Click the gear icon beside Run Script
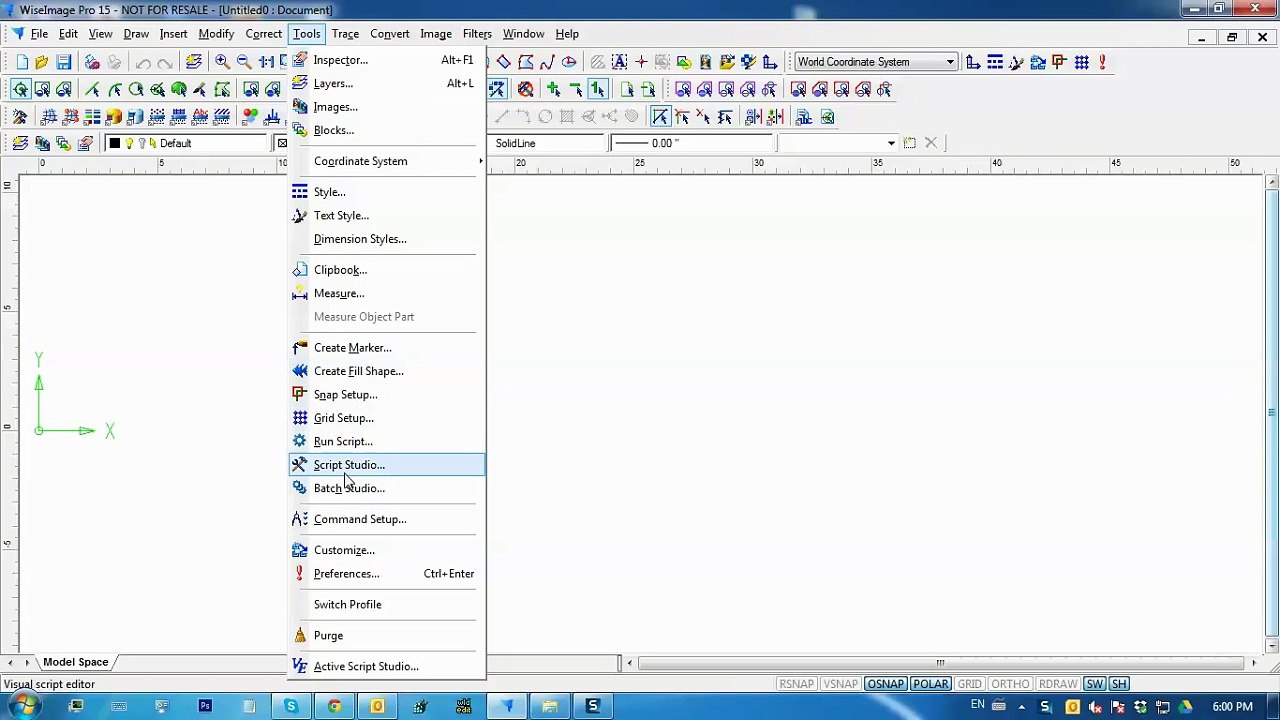 [300, 441]
